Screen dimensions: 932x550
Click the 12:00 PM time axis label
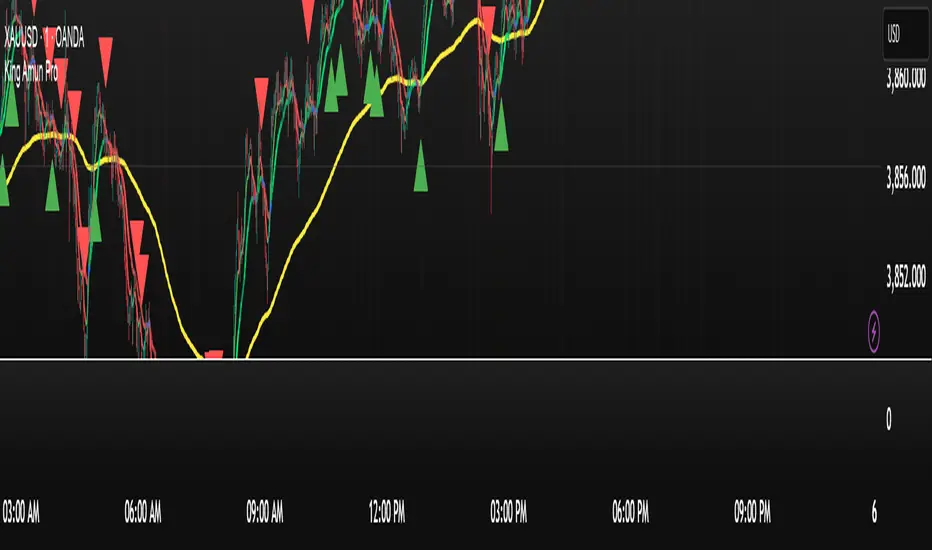coord(387,511)
